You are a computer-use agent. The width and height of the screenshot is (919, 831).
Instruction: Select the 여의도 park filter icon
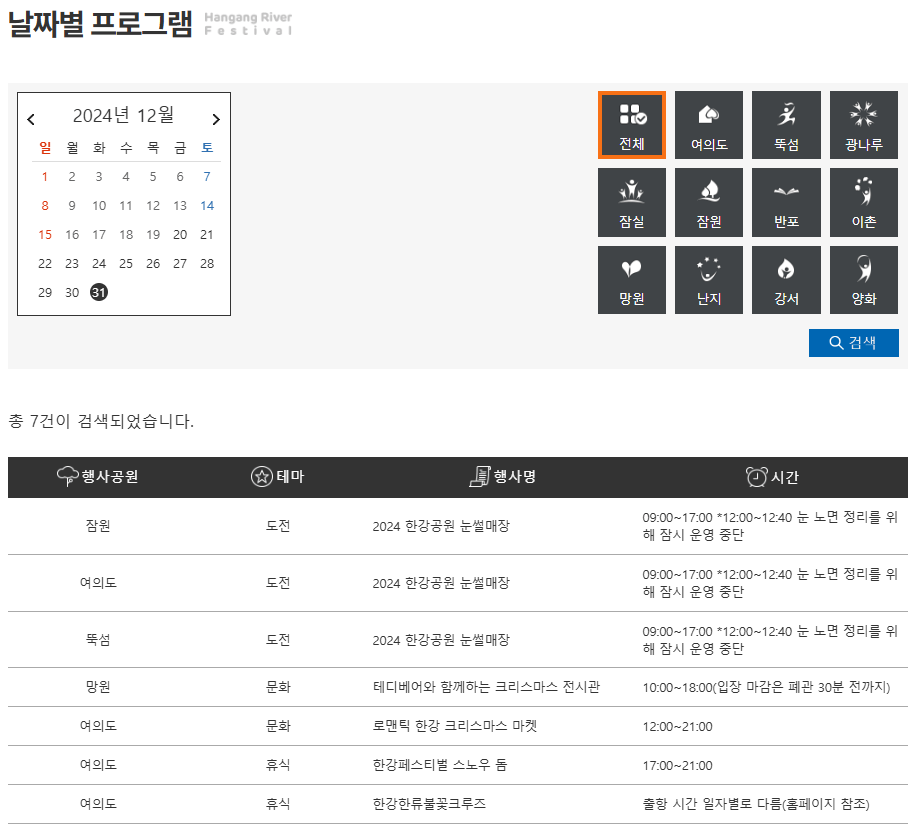coord(709,124)
